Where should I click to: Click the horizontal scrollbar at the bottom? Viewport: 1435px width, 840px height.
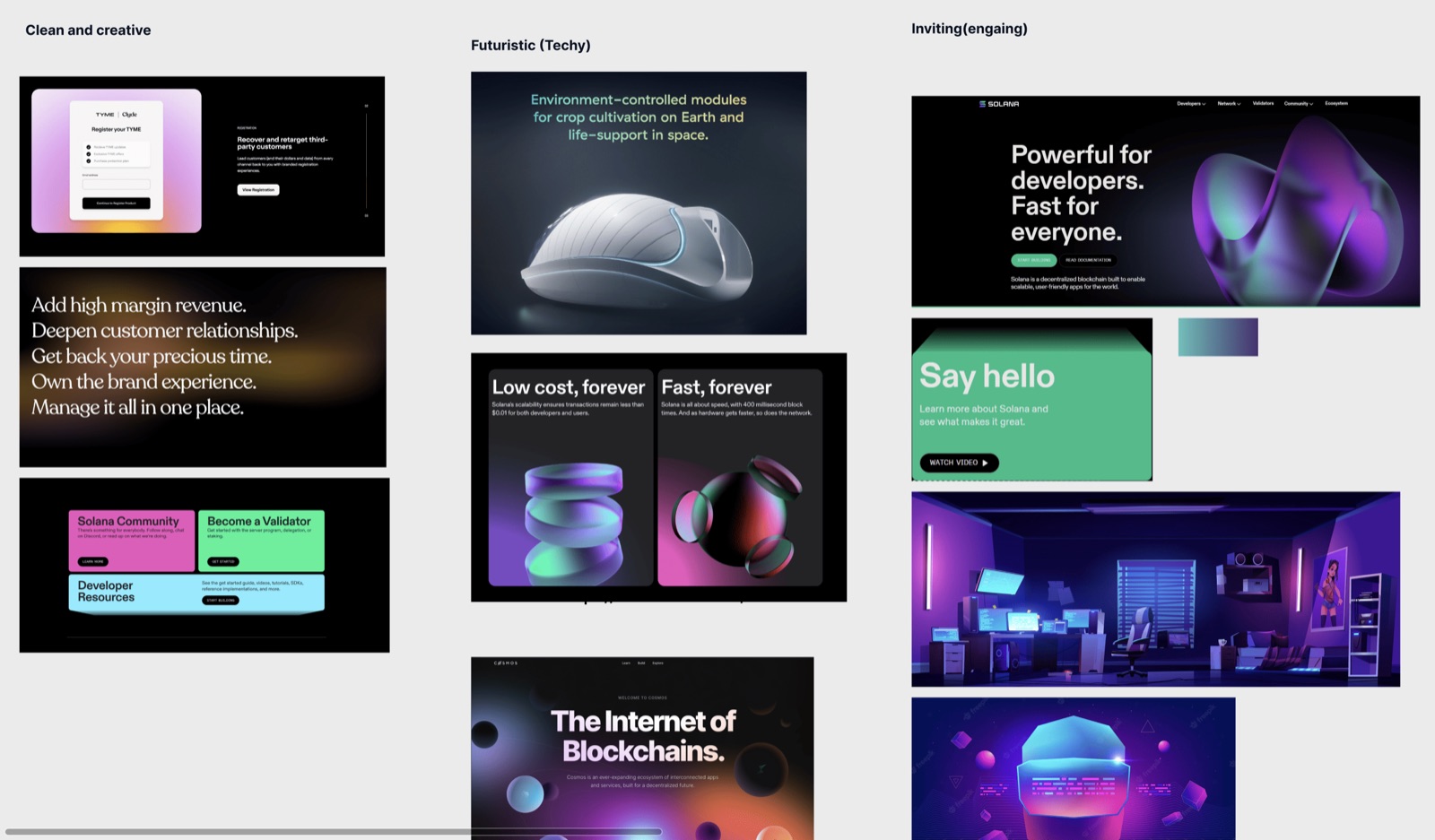pos(334,832)
